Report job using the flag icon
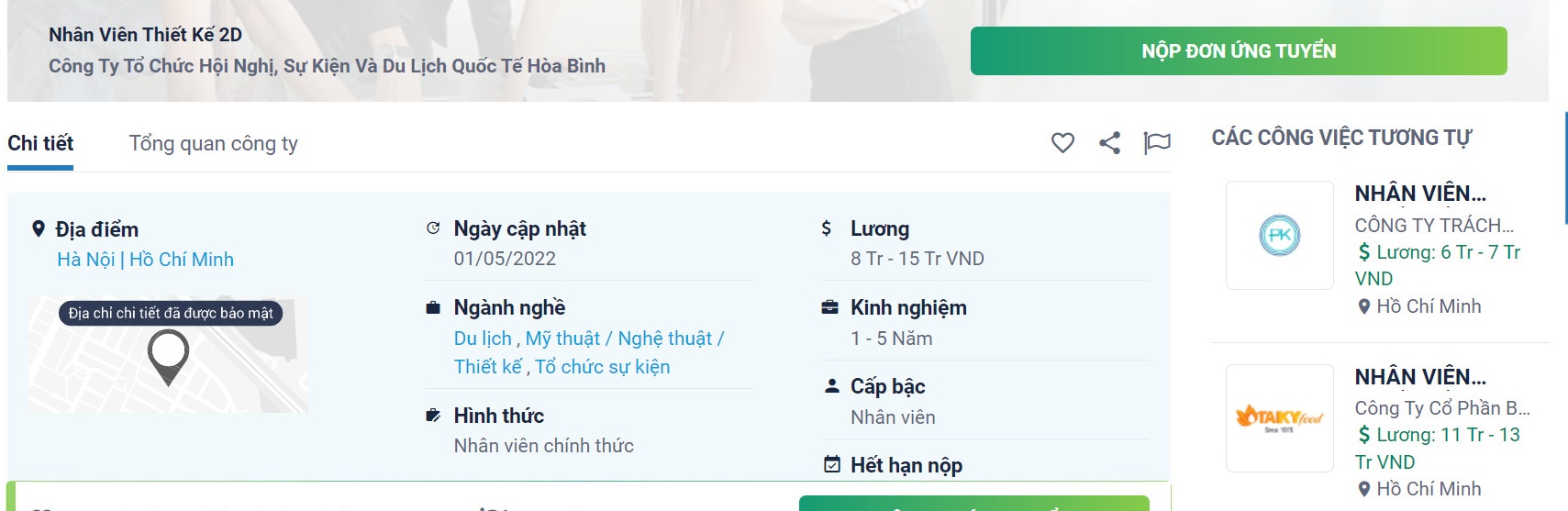 coord(1157,143)
